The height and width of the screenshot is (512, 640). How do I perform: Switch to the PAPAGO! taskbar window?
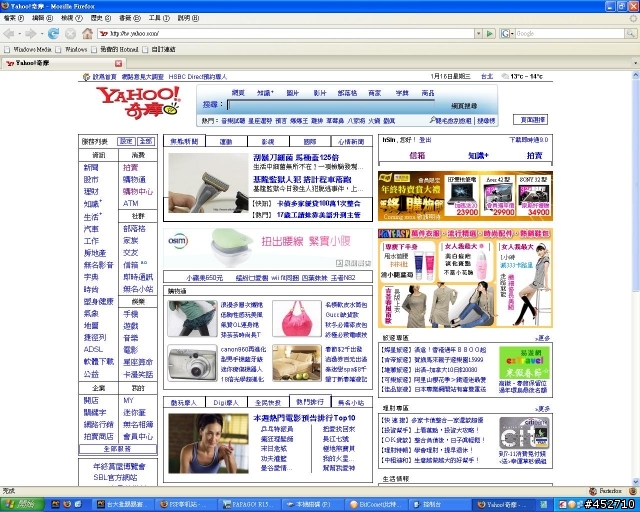coord(249,505)
